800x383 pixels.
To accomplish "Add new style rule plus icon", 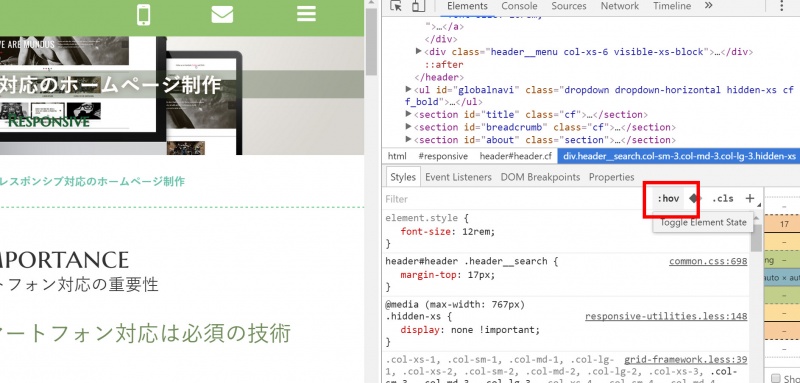I will click(749, 198).
